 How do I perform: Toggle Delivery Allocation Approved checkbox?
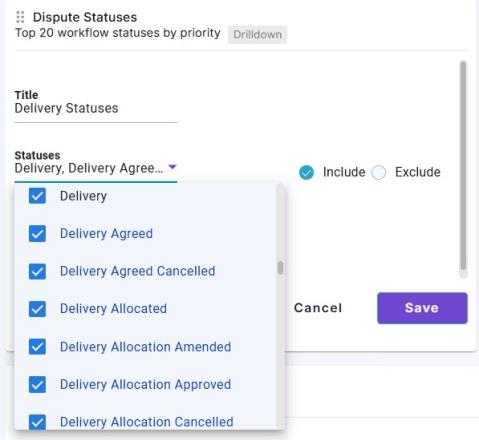point(37,384)
